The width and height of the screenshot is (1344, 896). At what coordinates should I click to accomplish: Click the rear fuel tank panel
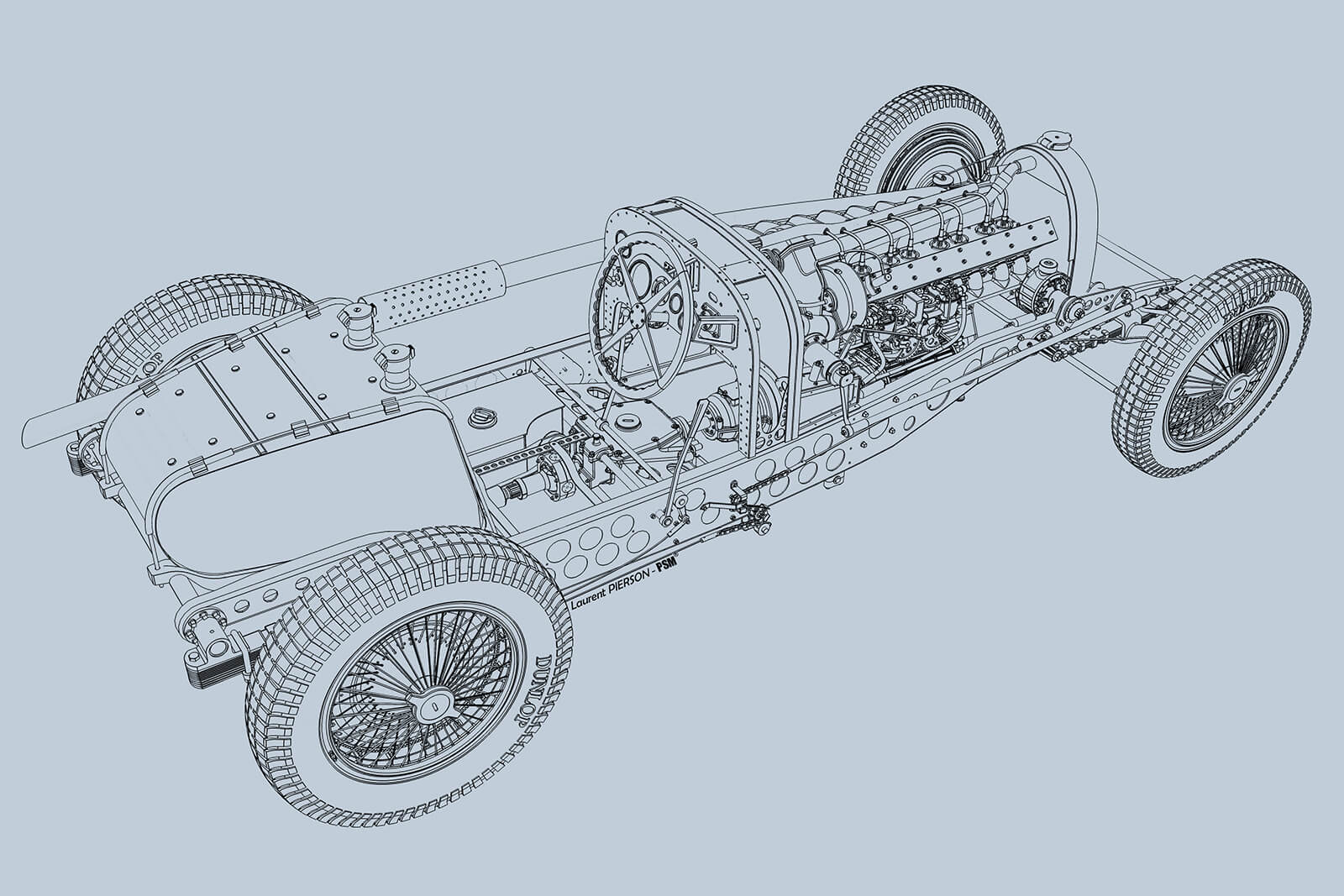pos(252,378)
